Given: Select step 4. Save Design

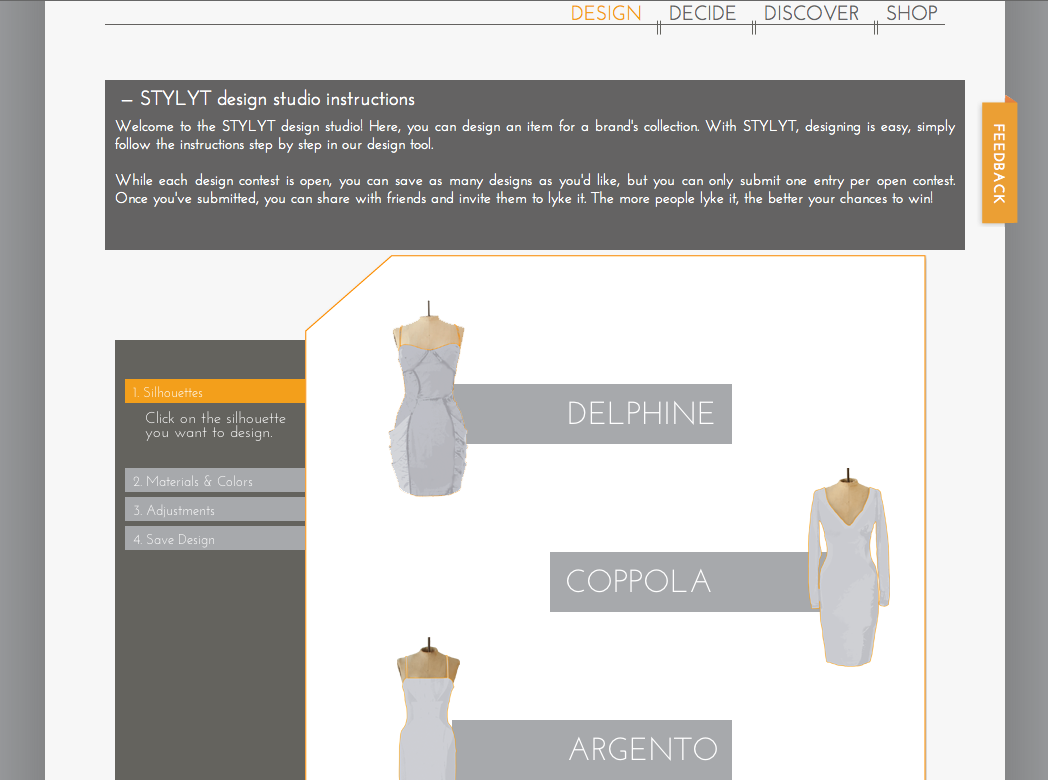Looking at the screenshot, I should tap(215, 539).
